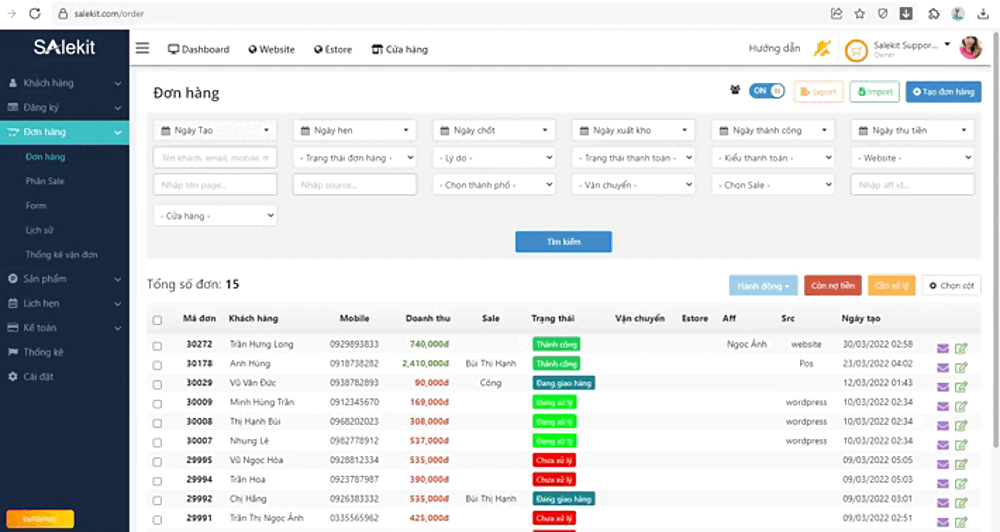Edit order 30009 with the pencil icon
This screenshot has width=1000, height=532.
coord(961,406)
